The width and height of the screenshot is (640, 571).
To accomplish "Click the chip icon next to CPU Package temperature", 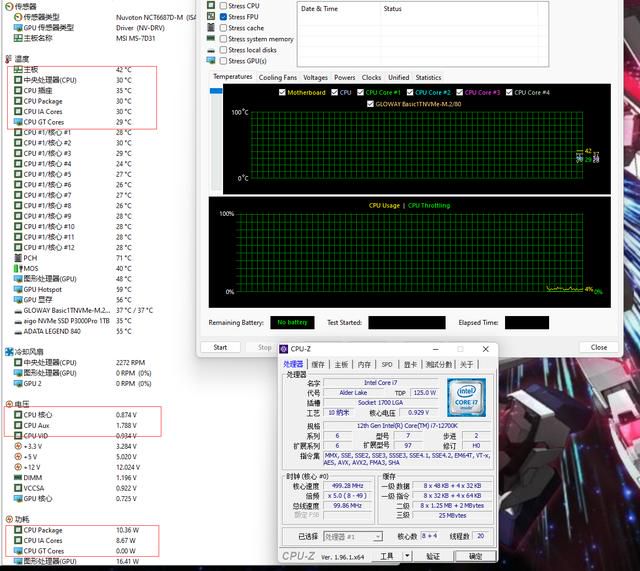I will point(18,101).
